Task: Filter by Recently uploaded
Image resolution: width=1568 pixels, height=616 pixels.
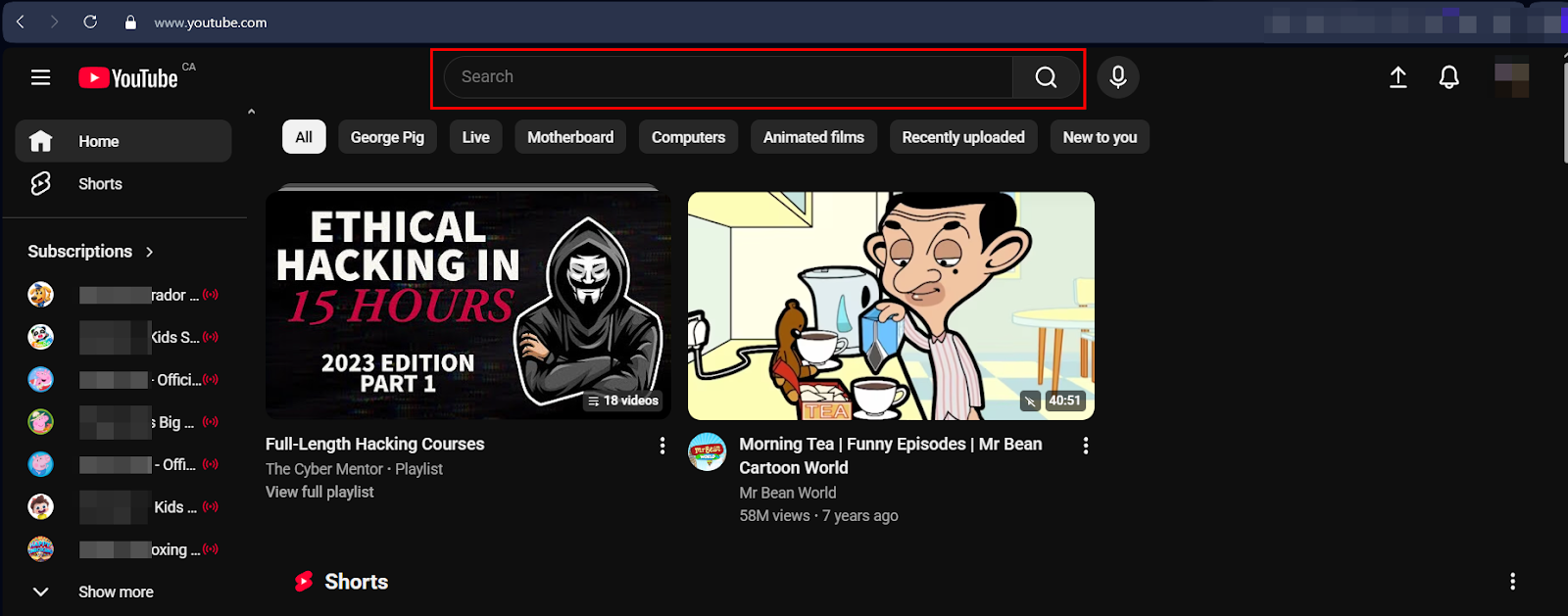Action: 963,137
